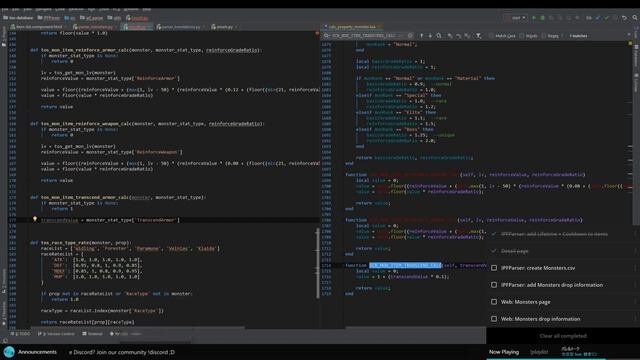Open Search Everywhere magnifier in top toolbar
The width and height of the screenshot is (640, 360).
(x=635, y=18)
